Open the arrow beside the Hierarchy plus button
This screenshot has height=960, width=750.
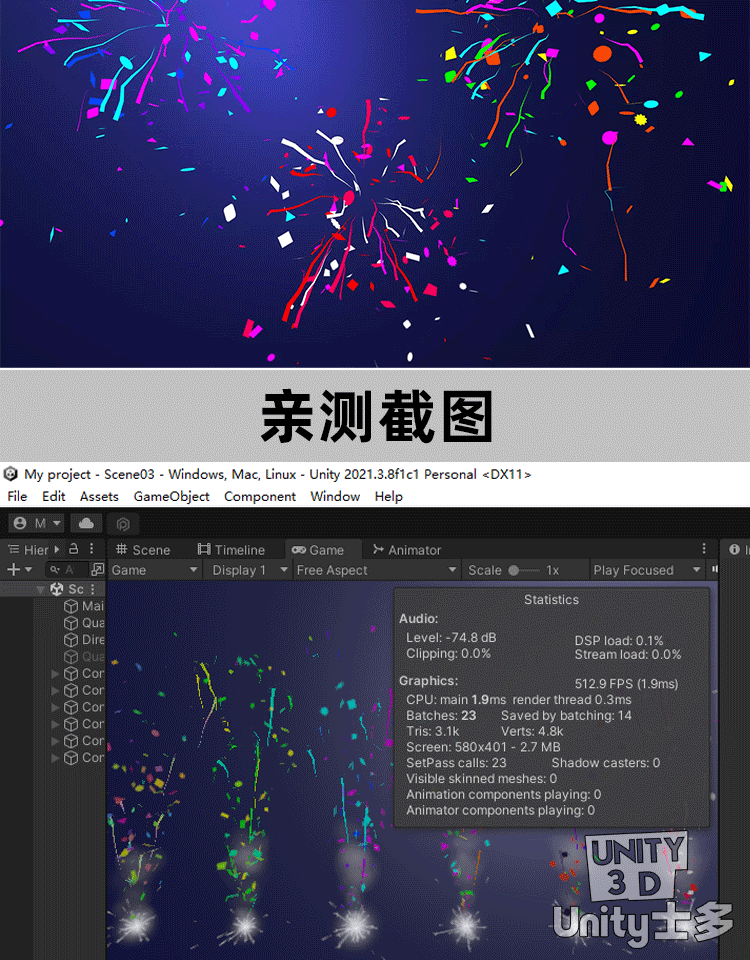(28, 569)
